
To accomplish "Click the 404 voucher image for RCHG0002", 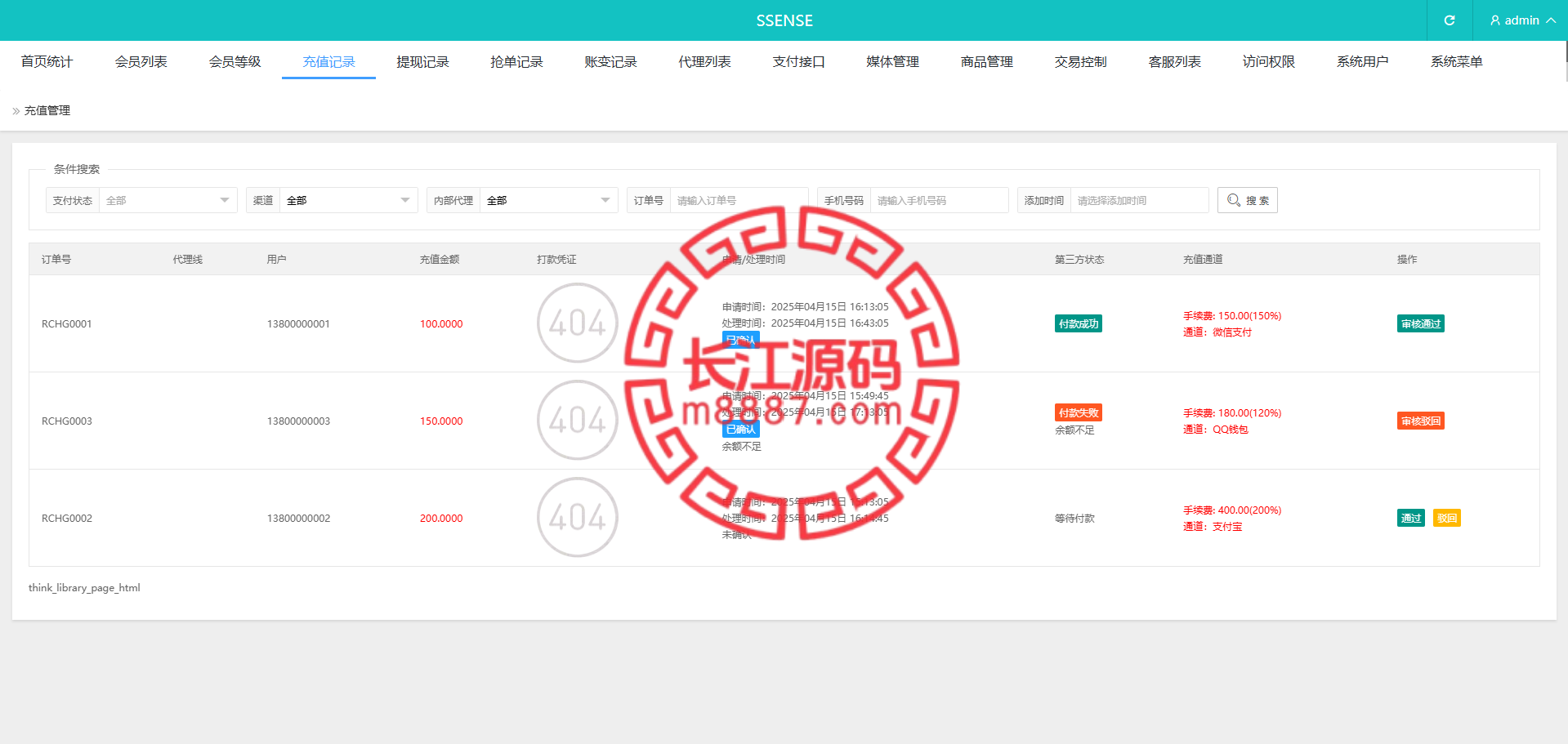I will (x=578, y=518).
